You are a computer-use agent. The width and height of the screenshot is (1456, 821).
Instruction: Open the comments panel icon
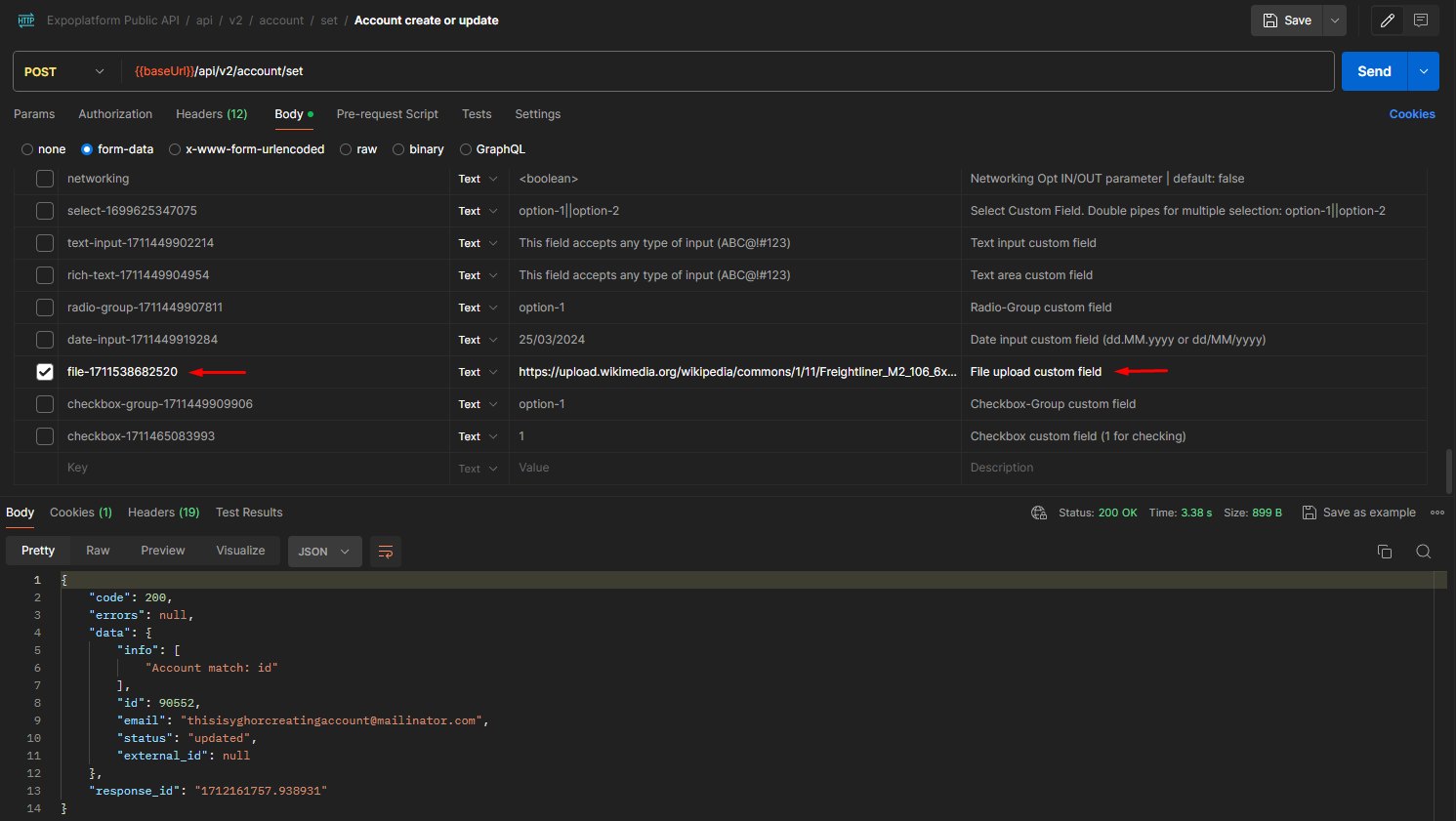(1422, 21)
